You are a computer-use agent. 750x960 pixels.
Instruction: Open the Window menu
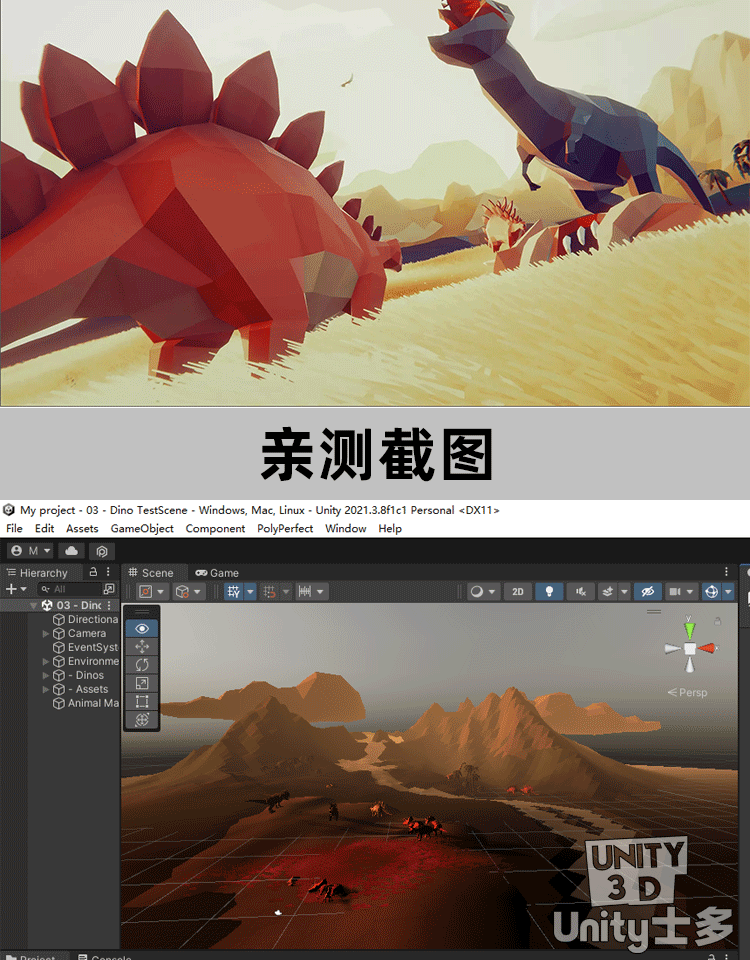(x=345, y=528)
